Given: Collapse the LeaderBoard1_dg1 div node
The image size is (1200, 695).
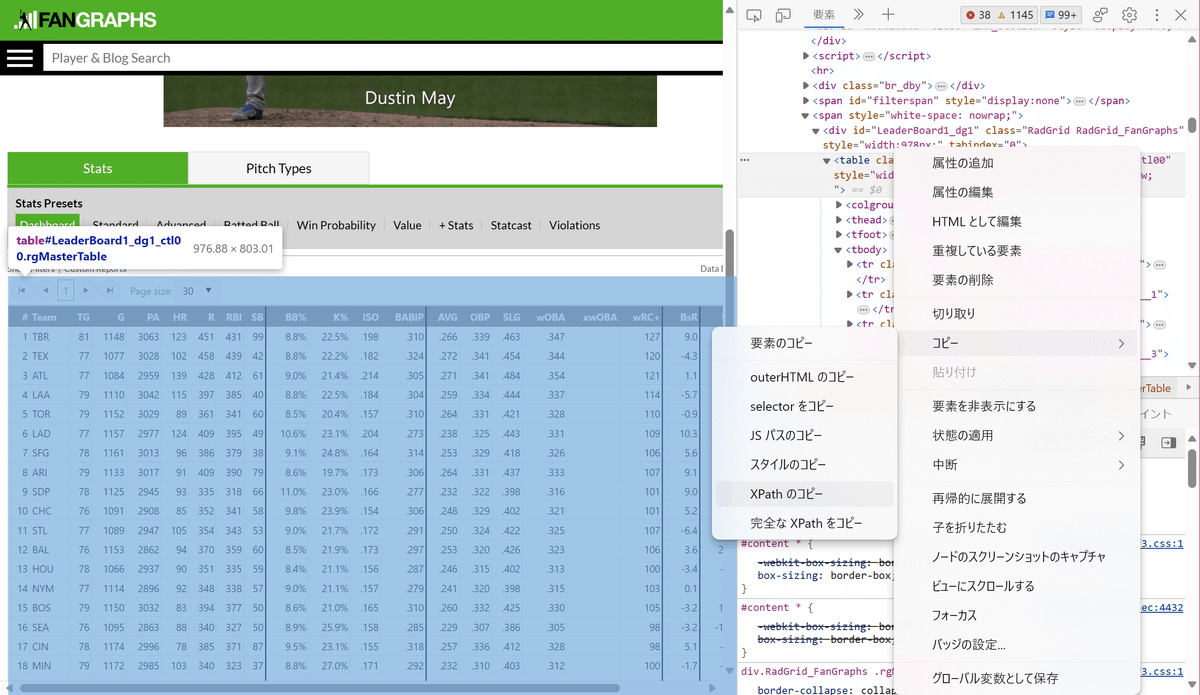Looking at the screenshot, I should (x=816, y=131).
